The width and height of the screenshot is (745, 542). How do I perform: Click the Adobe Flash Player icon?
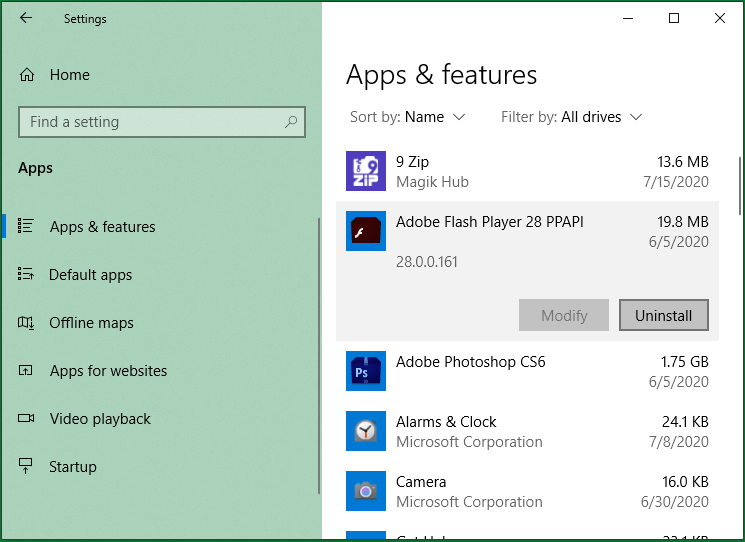[x=365, y=231]
